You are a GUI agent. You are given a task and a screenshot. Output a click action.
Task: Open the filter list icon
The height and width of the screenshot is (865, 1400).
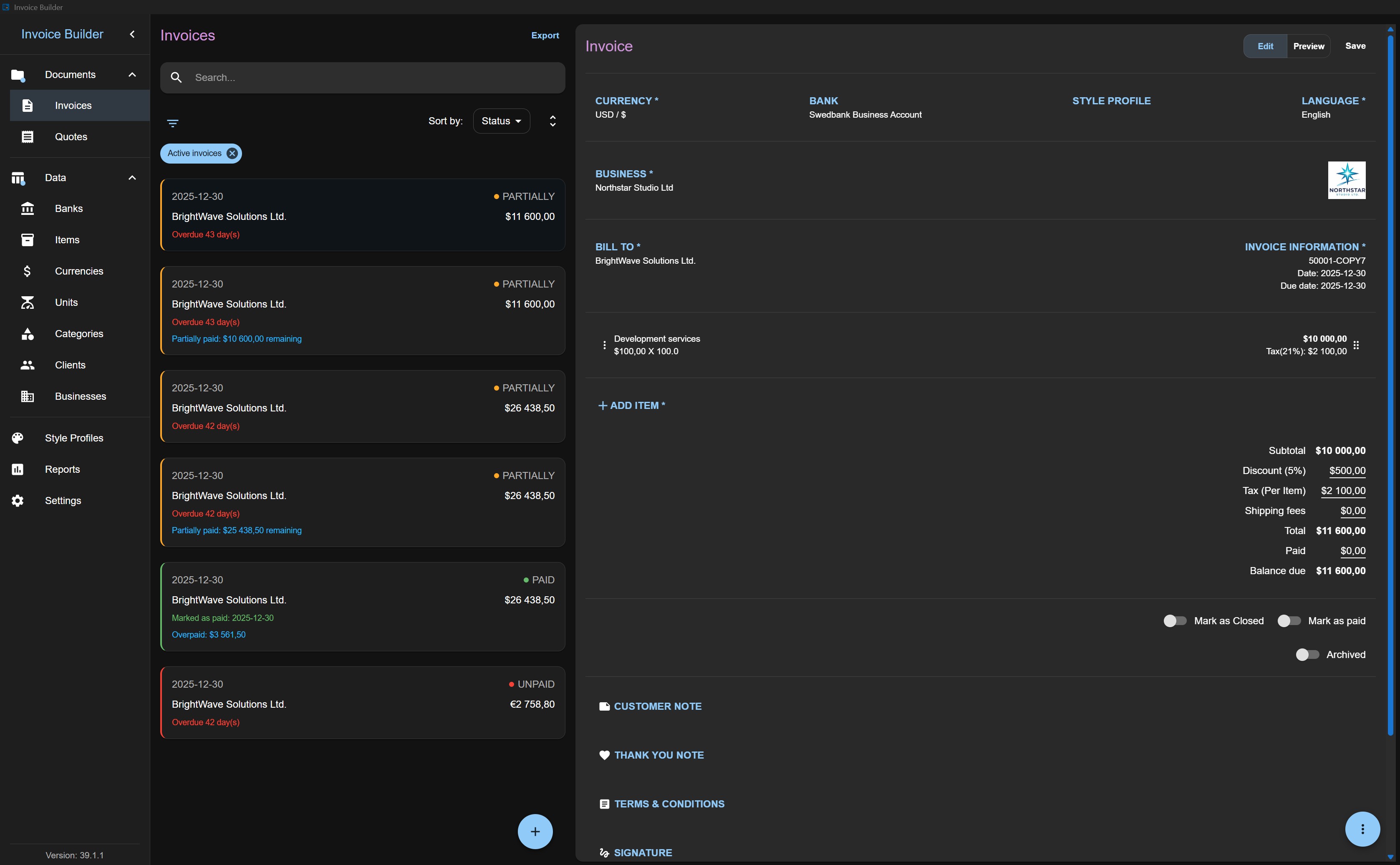(173, 123)
